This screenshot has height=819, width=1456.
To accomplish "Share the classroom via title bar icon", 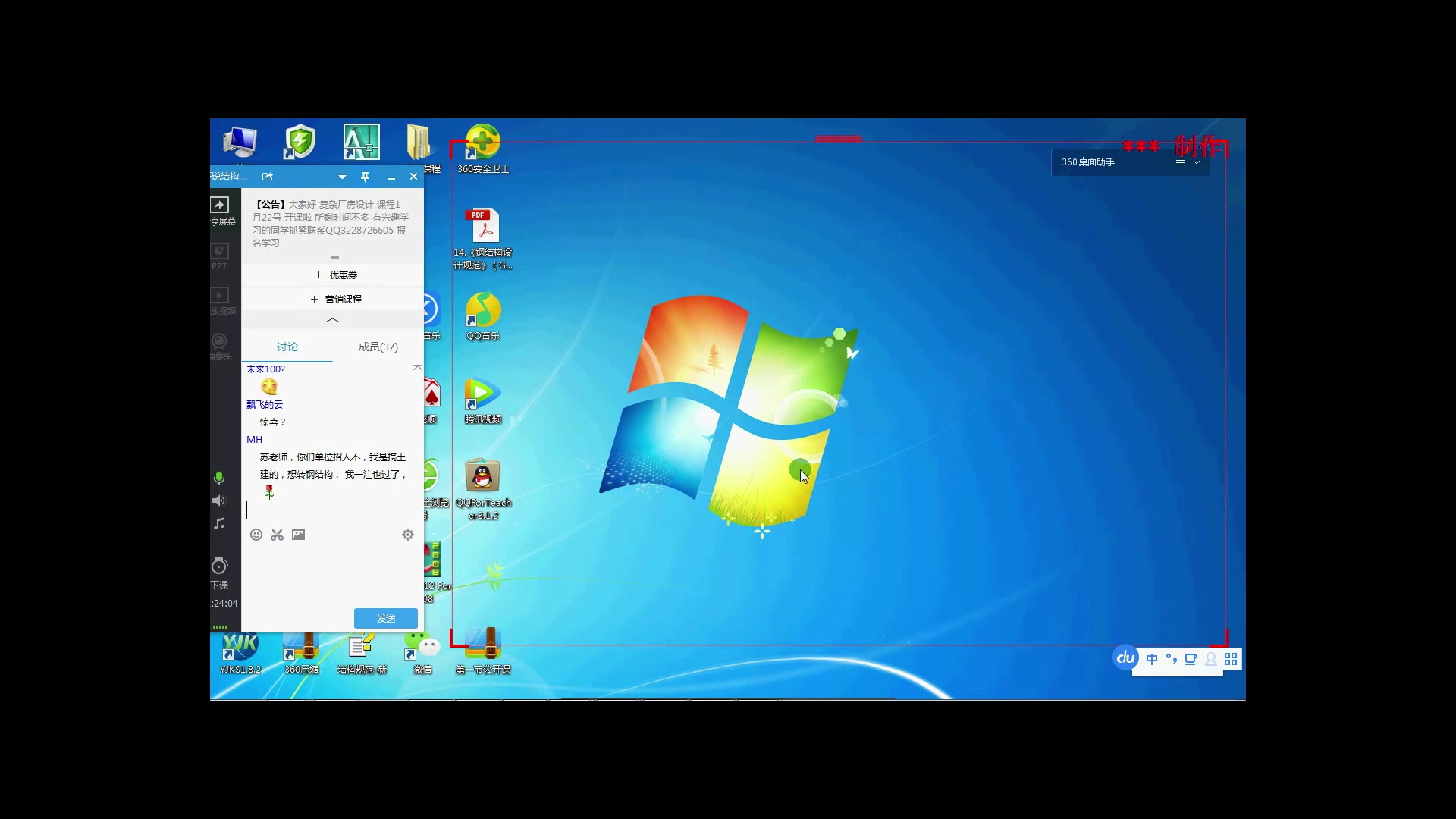I will 268,177.
